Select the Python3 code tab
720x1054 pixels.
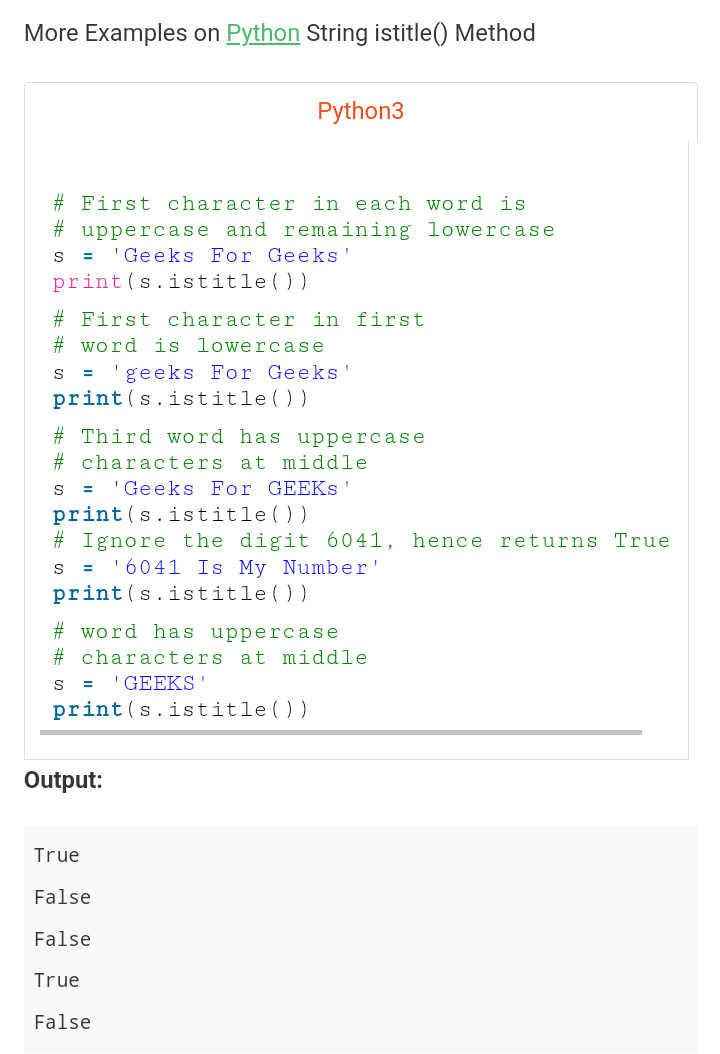point(360,111)
